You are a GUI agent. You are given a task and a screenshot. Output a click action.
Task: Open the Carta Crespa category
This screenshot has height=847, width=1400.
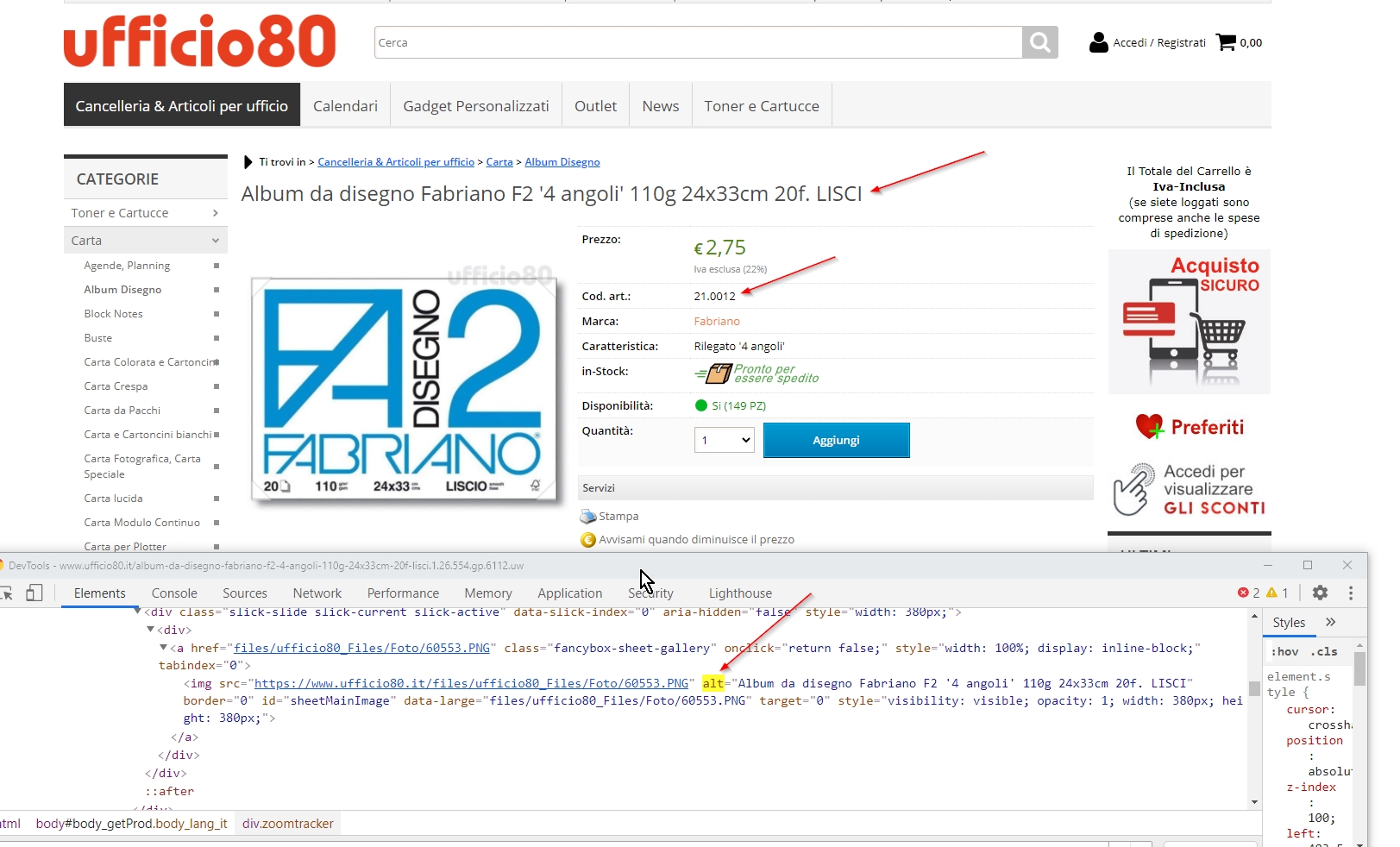116,386
